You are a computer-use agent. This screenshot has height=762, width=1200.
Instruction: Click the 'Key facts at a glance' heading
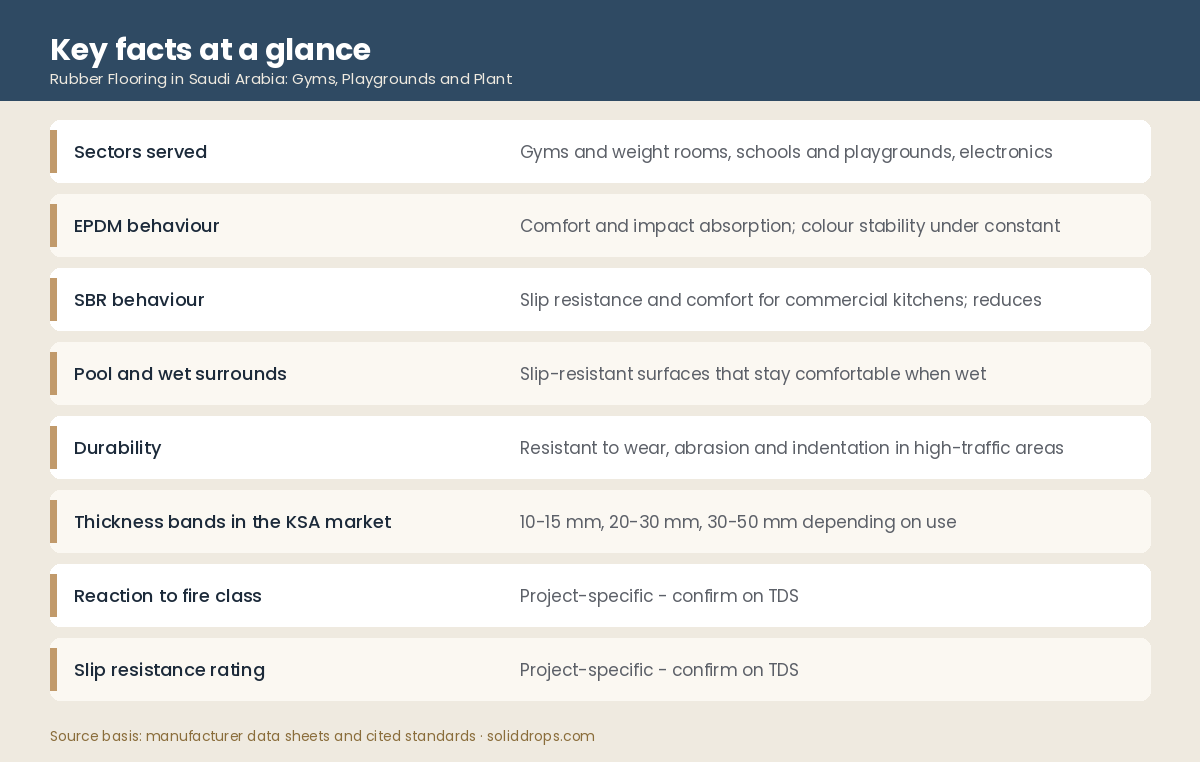click(210, 49)
